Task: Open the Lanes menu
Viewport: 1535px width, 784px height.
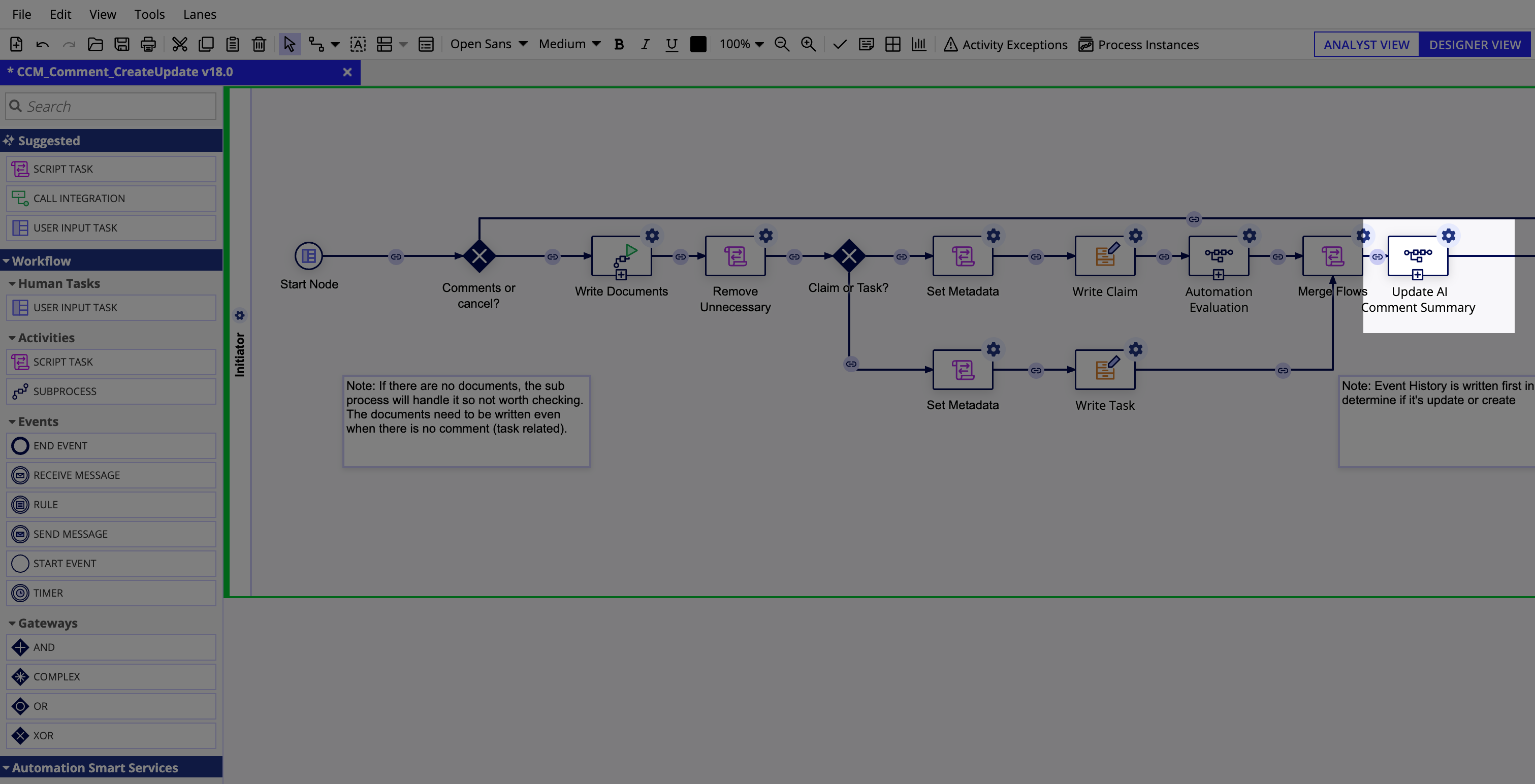Action: 200,14
